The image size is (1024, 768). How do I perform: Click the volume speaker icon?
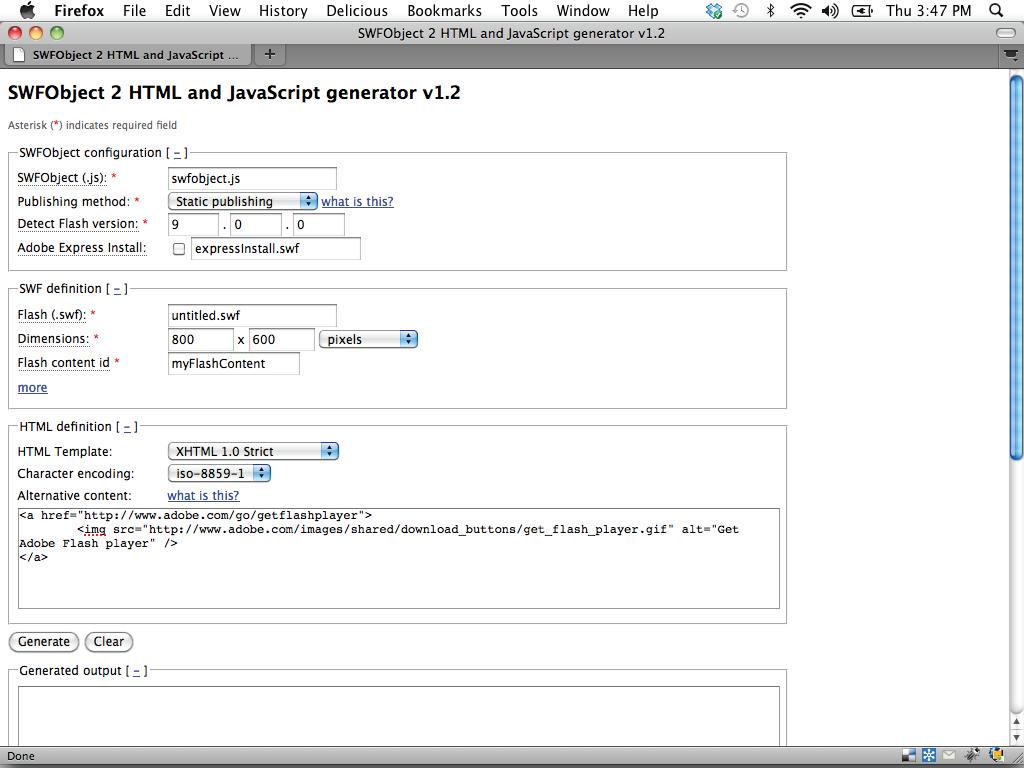tap(830, 10)
